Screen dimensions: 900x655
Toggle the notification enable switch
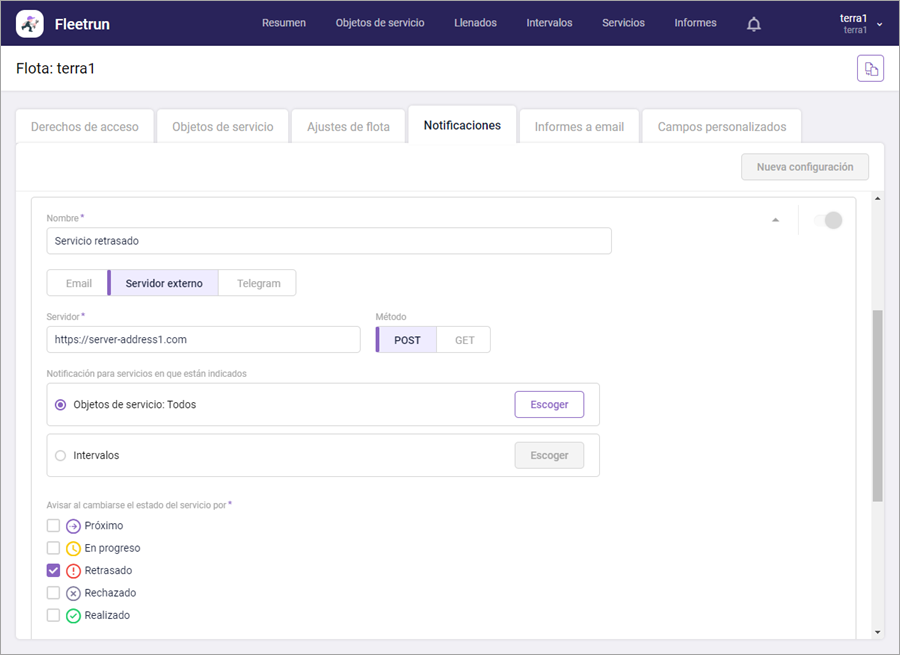pyautogui.click(x=828, y=220)
